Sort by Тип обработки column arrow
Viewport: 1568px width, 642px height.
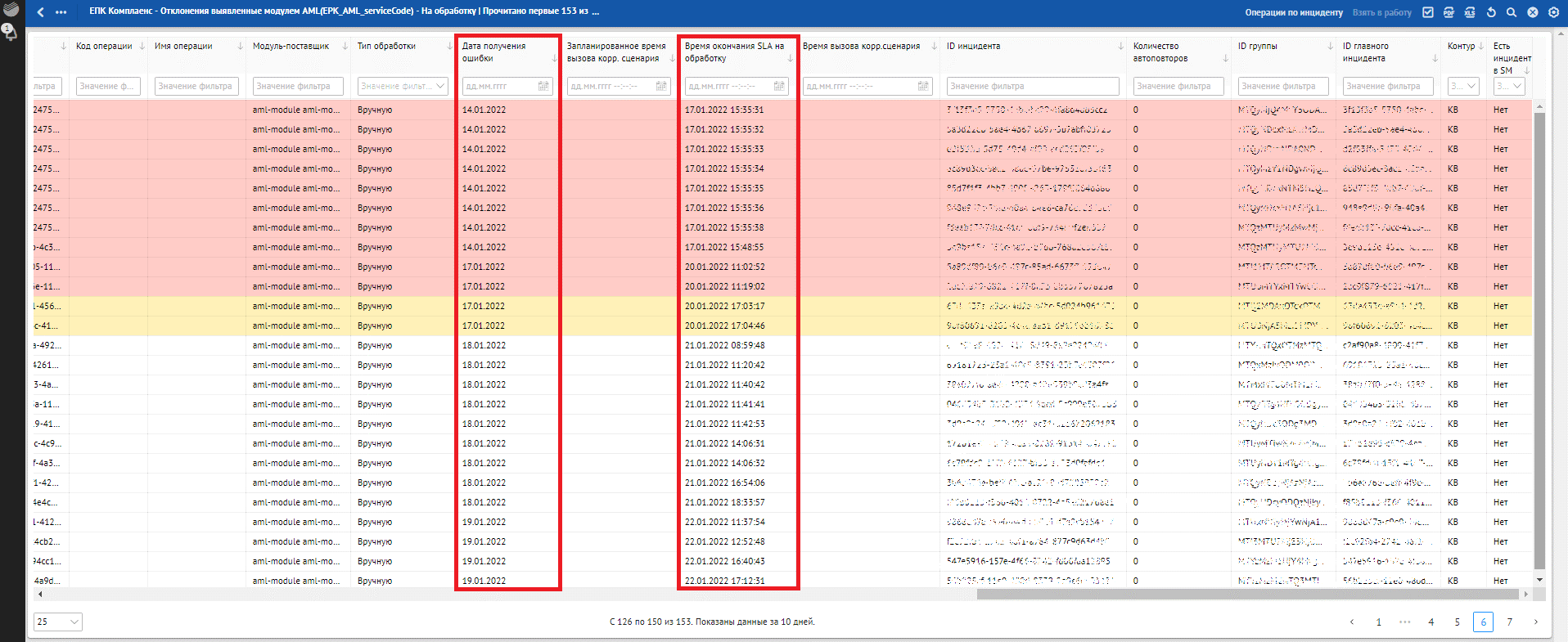(449, 47)
